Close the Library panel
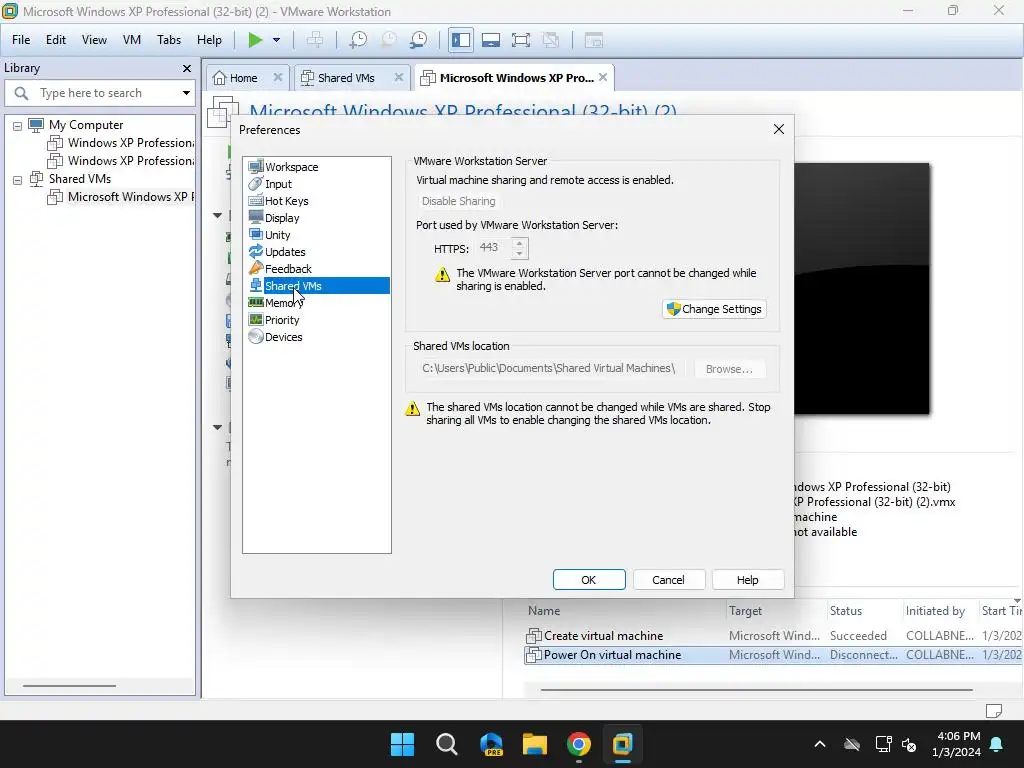The height and width of the screenshot is (768, 1024). [x=187, y=68]
